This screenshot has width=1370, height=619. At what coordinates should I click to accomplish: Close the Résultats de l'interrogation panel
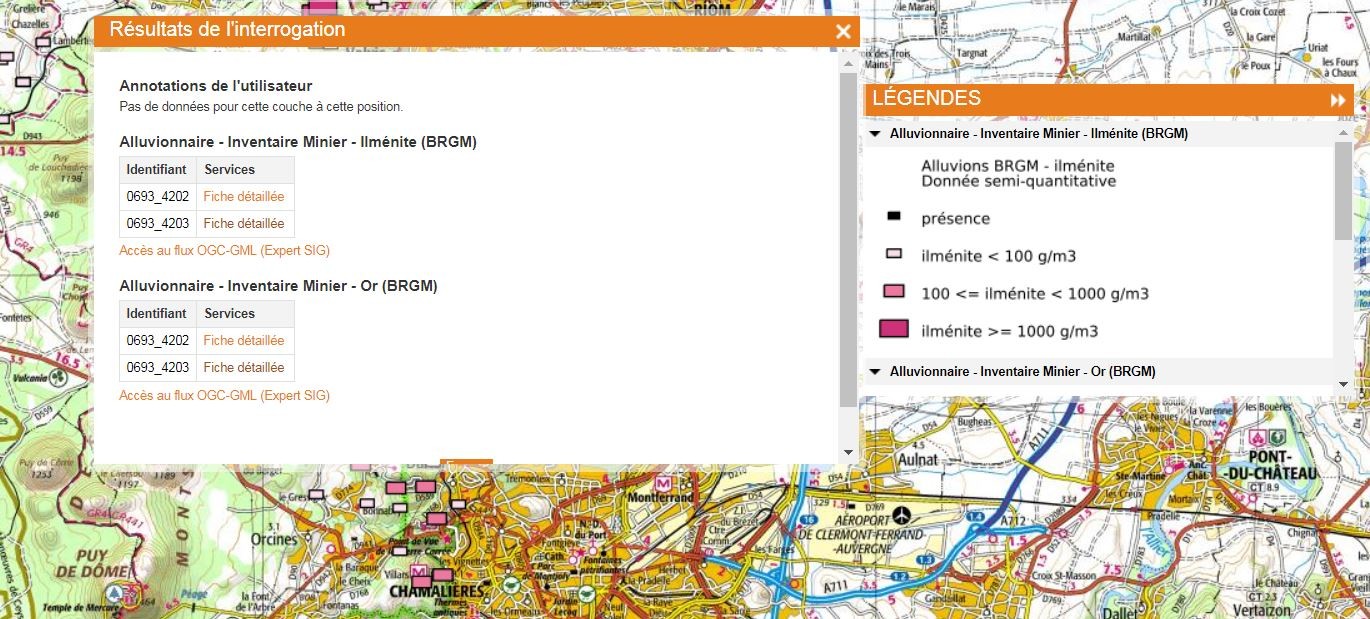(843, 32)
